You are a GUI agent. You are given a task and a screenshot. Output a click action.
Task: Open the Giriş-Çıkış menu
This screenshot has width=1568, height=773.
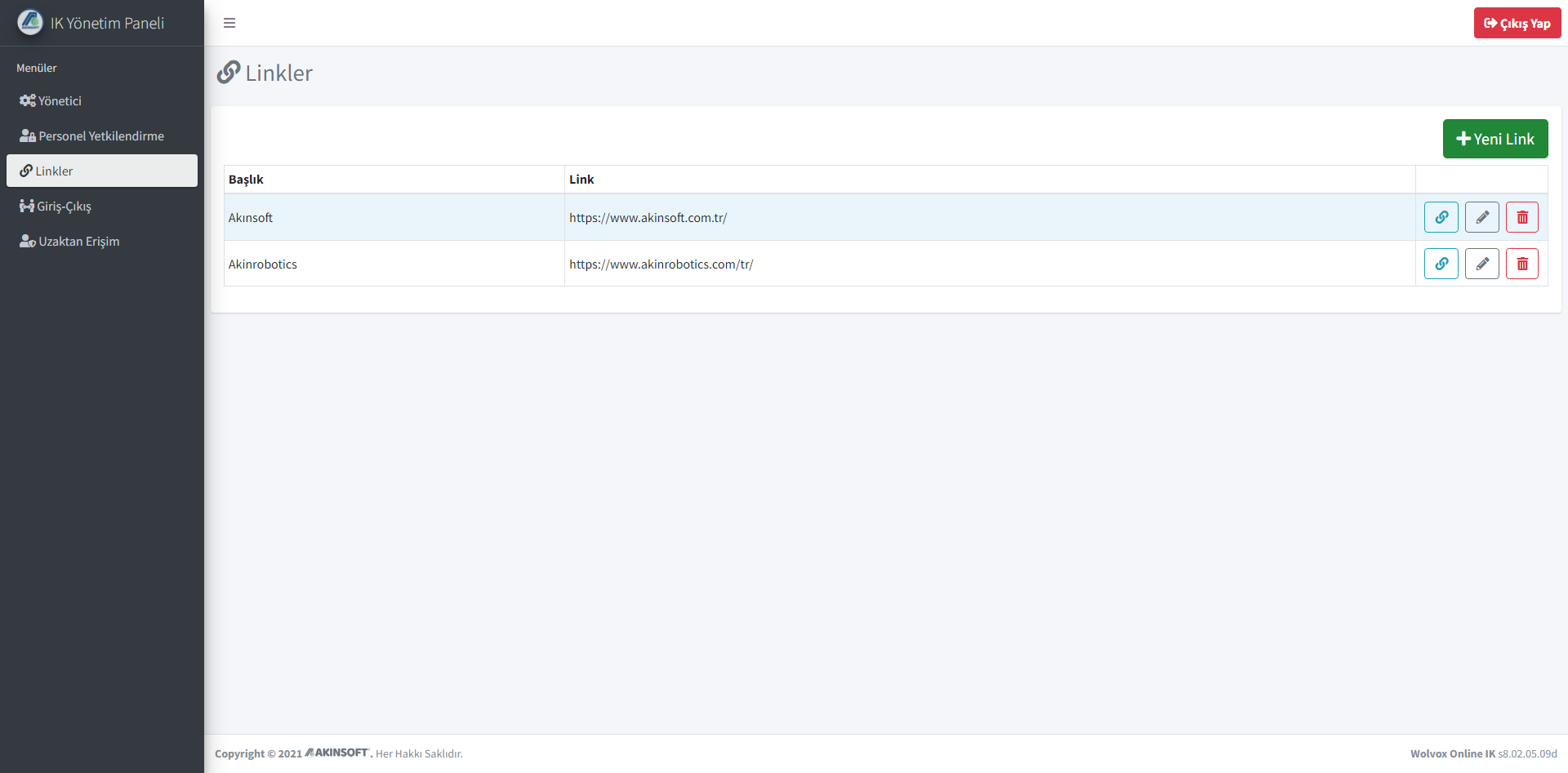point(102,206)
